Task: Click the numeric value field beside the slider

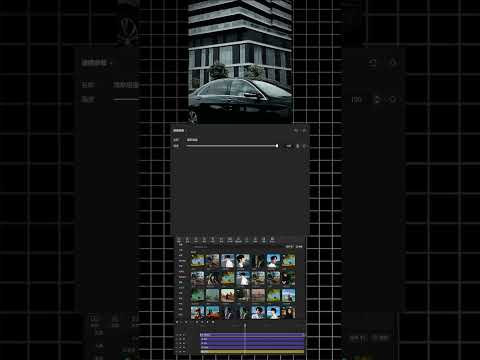Action: pos(289,146)
